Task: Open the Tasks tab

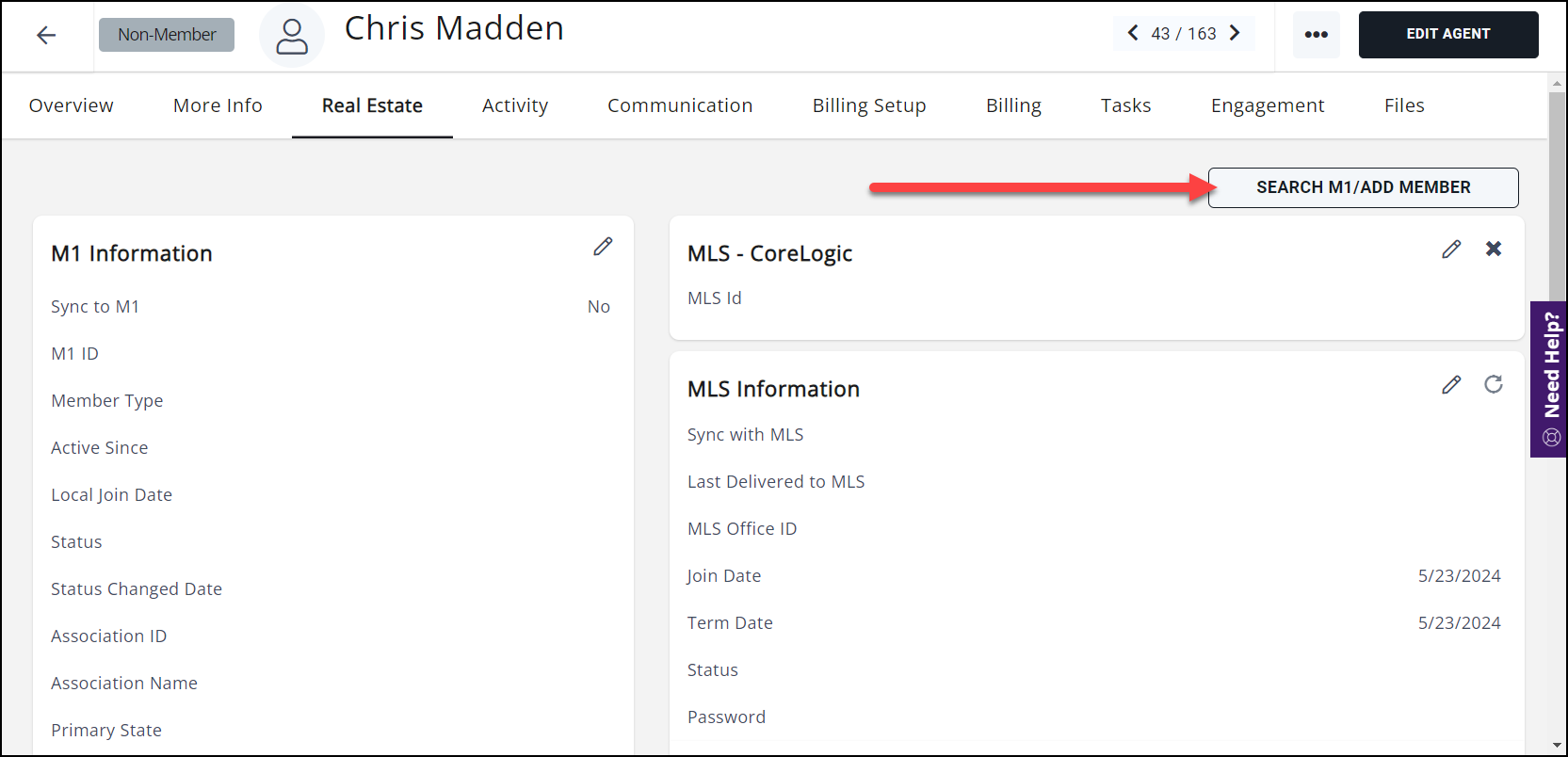Action: pos(1126,105)
